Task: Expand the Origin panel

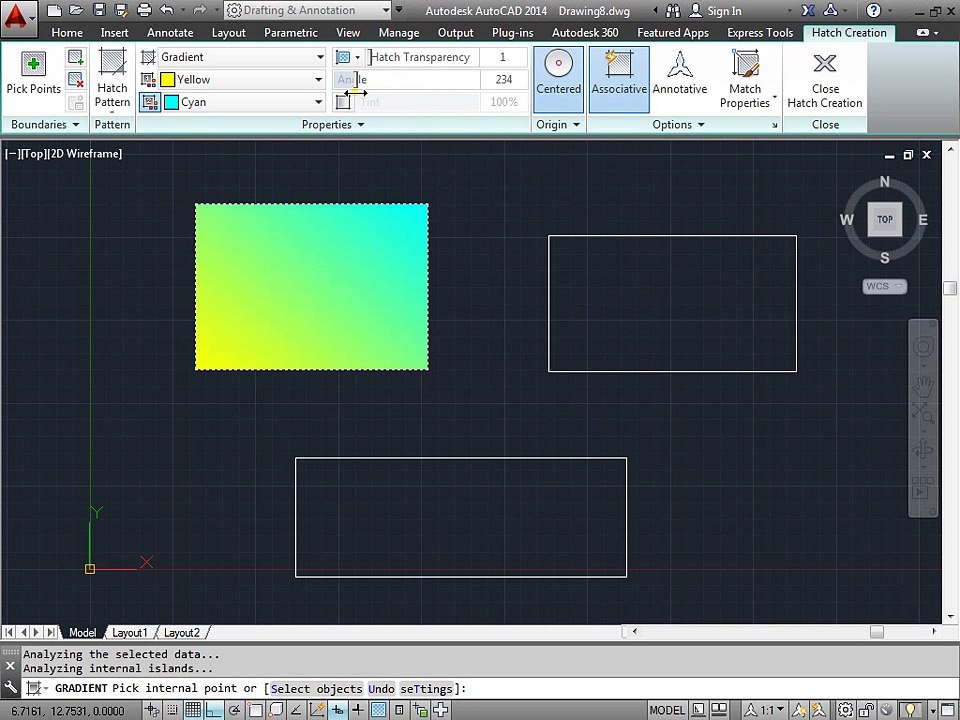Action: 558,124
